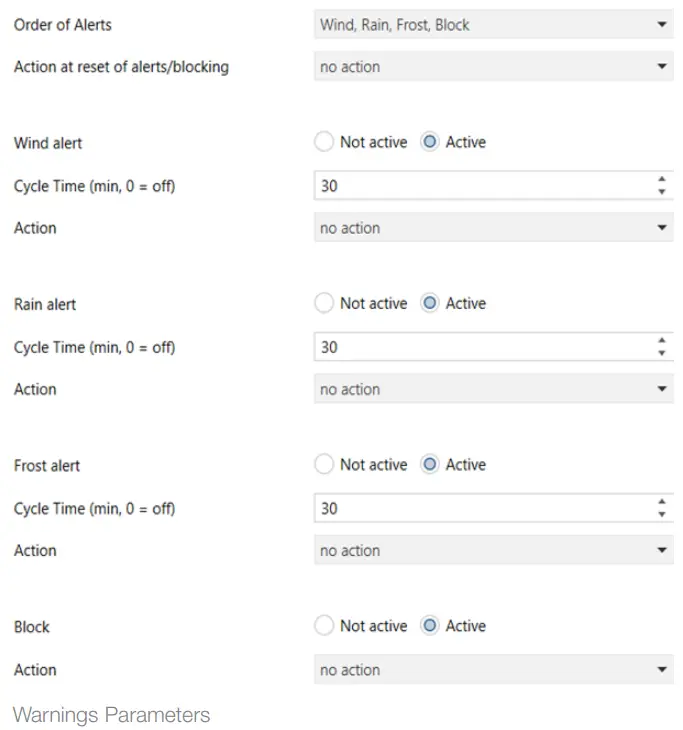
Task: Open the Wind alert Action dropdown
Action: (493, 228)
